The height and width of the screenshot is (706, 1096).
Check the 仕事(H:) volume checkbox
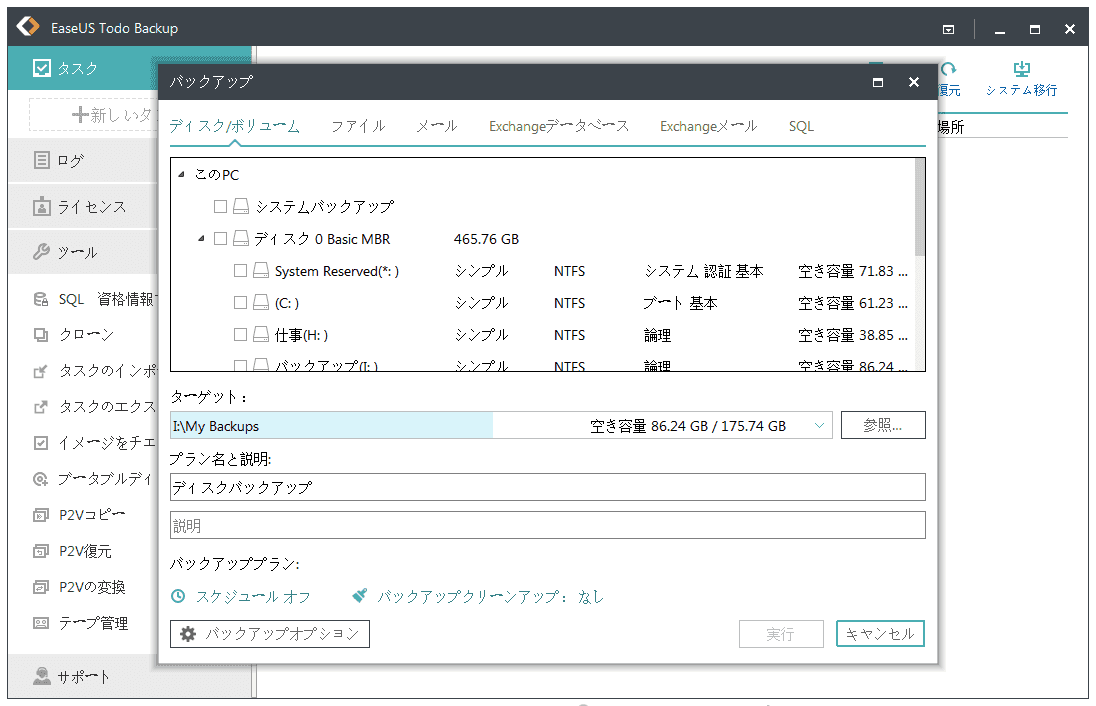click(240, 335)
